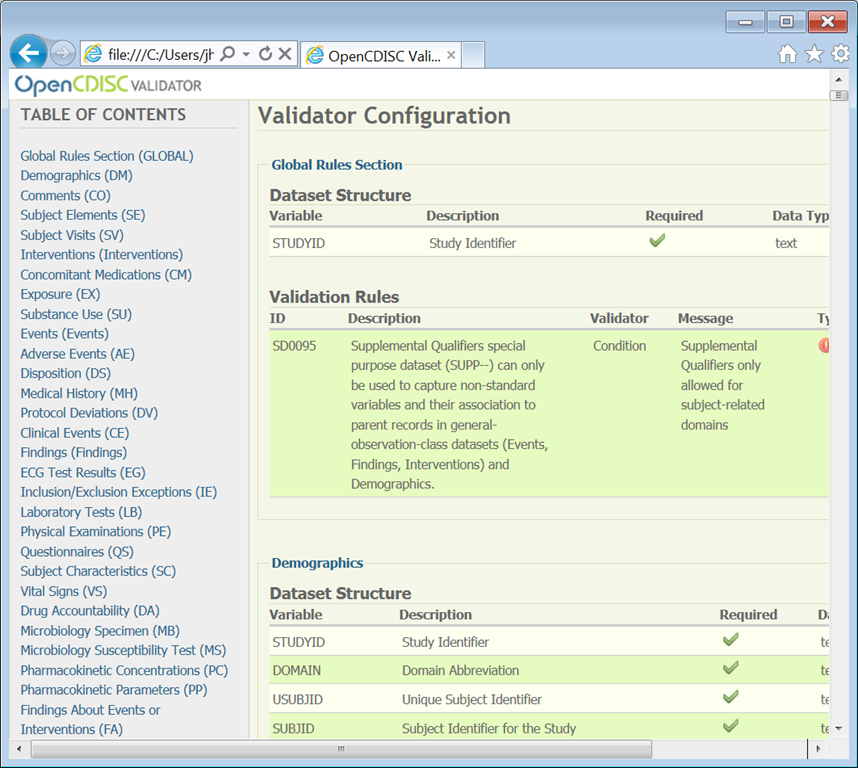Image resolution: width=858 pixels, height=768 pixels.
Task: Click the browser Back arrow button
Action: pos(28,53)
